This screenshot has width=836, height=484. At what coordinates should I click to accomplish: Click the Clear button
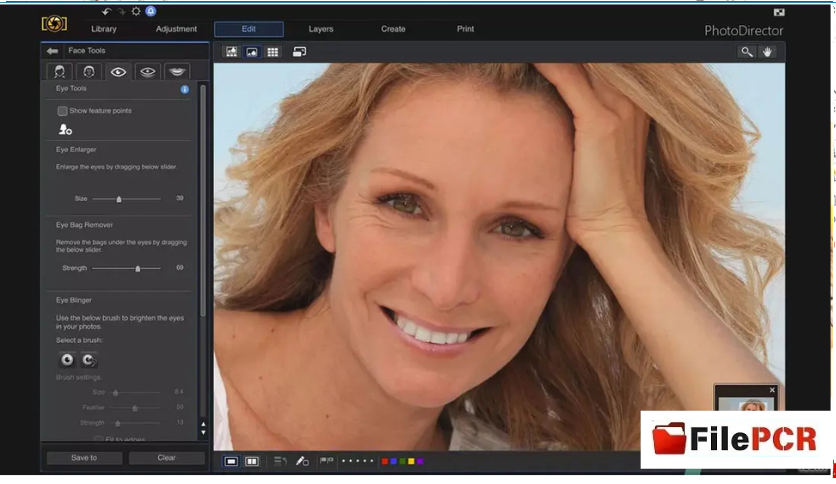[x=166, y=458]
